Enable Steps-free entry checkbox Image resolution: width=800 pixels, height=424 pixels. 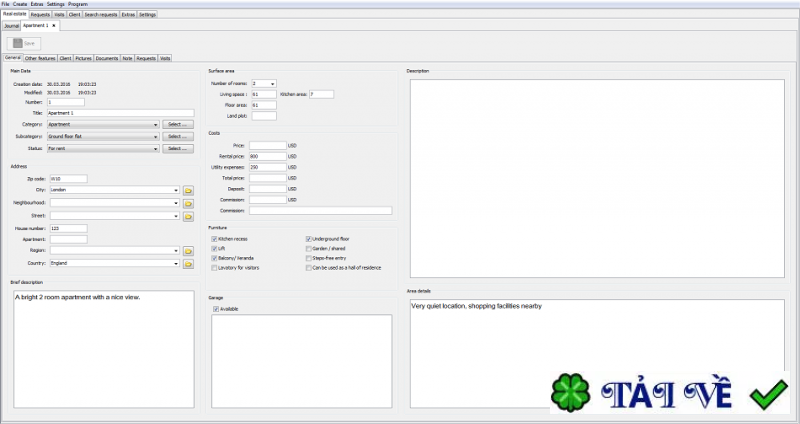coord(309,258)
